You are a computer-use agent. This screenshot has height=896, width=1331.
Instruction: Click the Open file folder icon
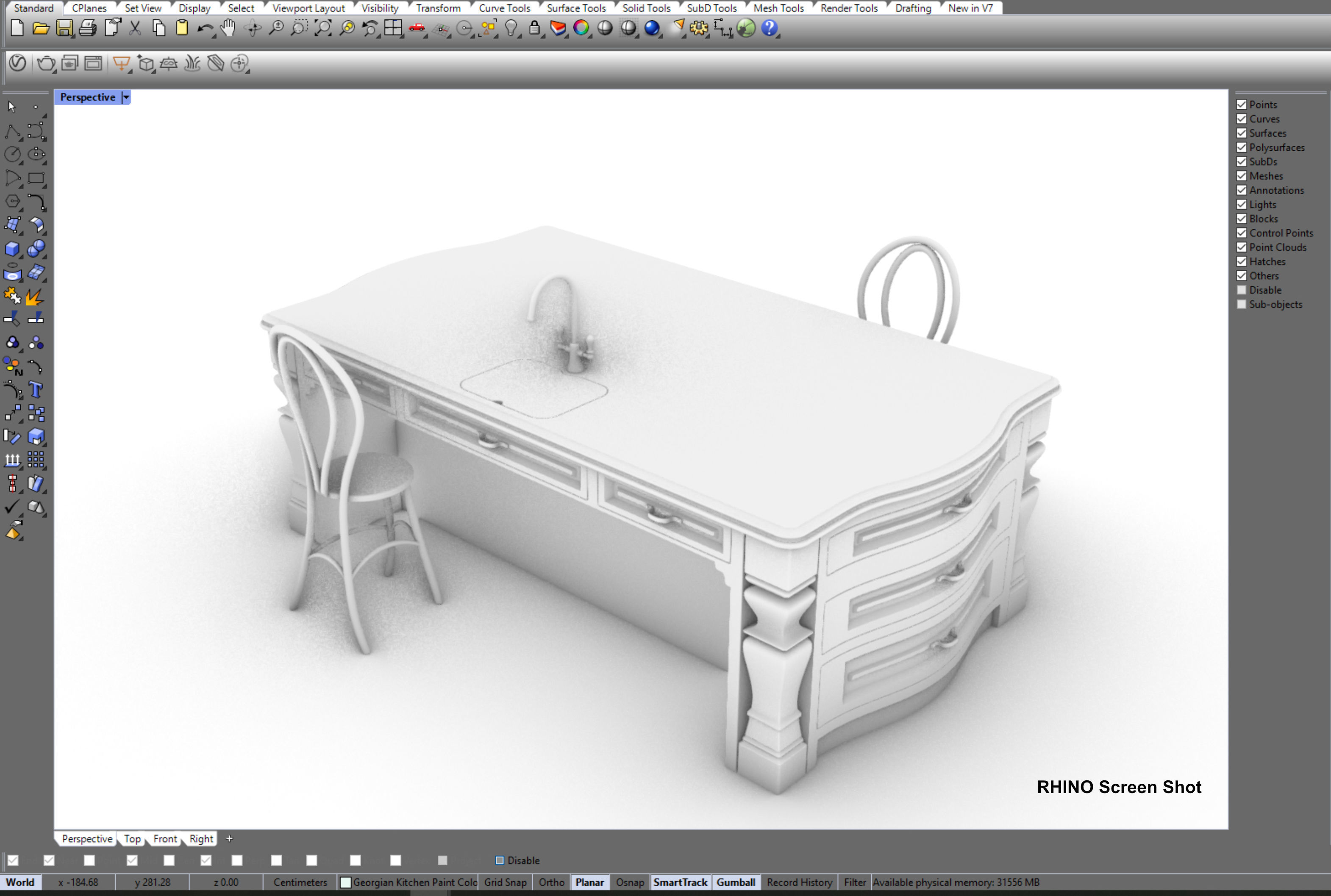(41, 28)
